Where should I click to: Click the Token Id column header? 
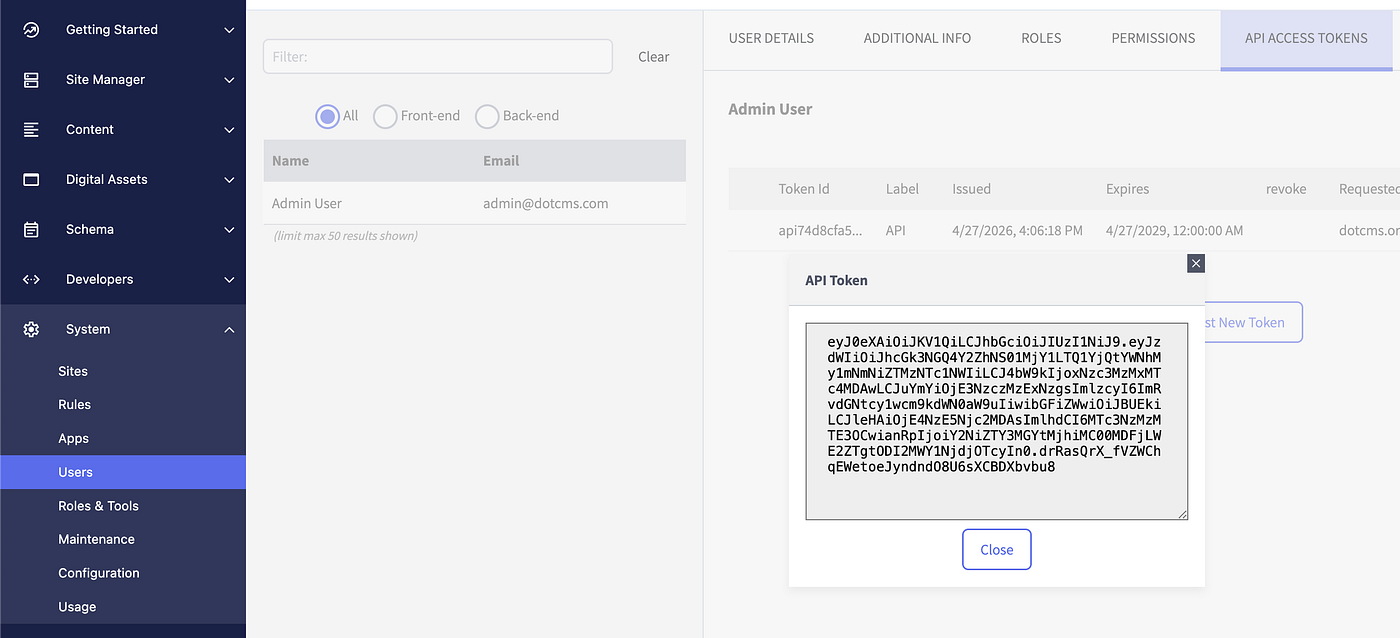(x=804, y=188)
